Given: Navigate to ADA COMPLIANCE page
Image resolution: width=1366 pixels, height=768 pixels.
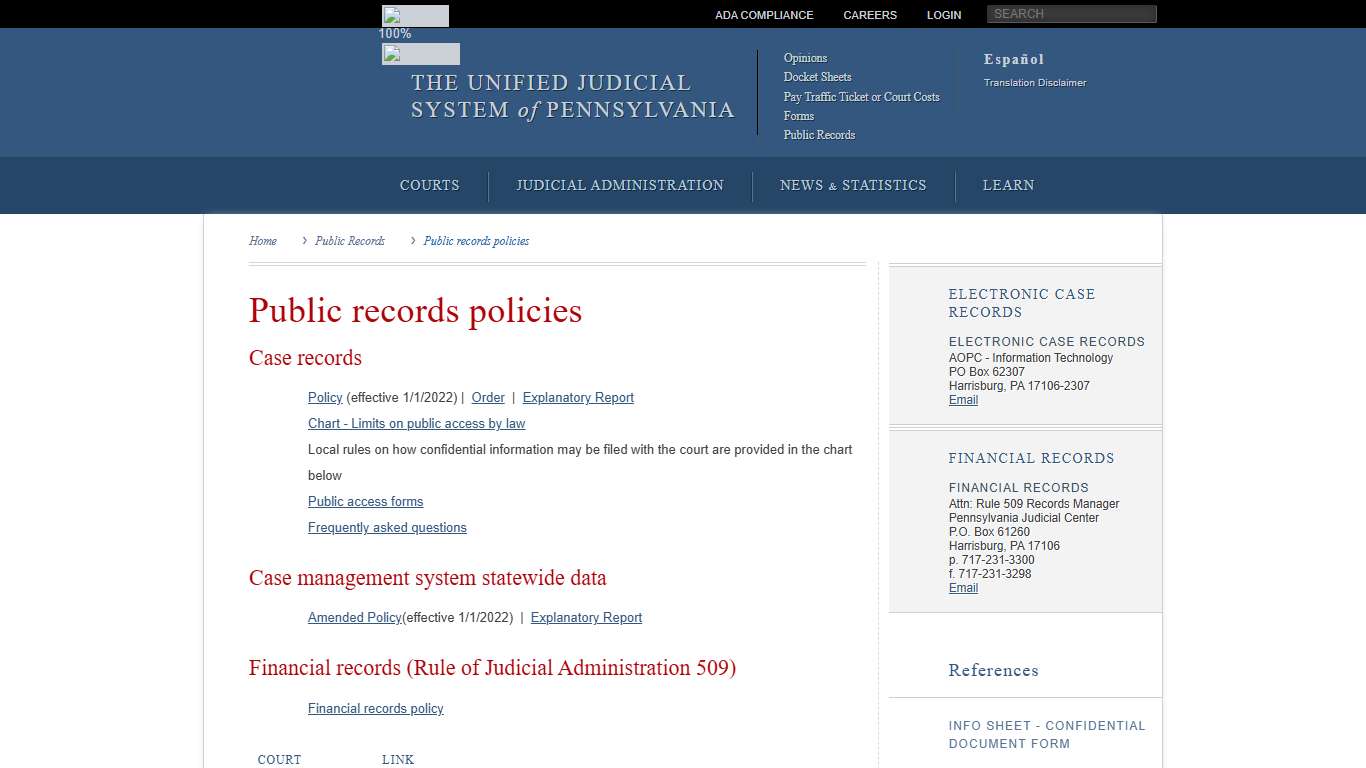Looking at the screenshot, I should tap(763, 15).
